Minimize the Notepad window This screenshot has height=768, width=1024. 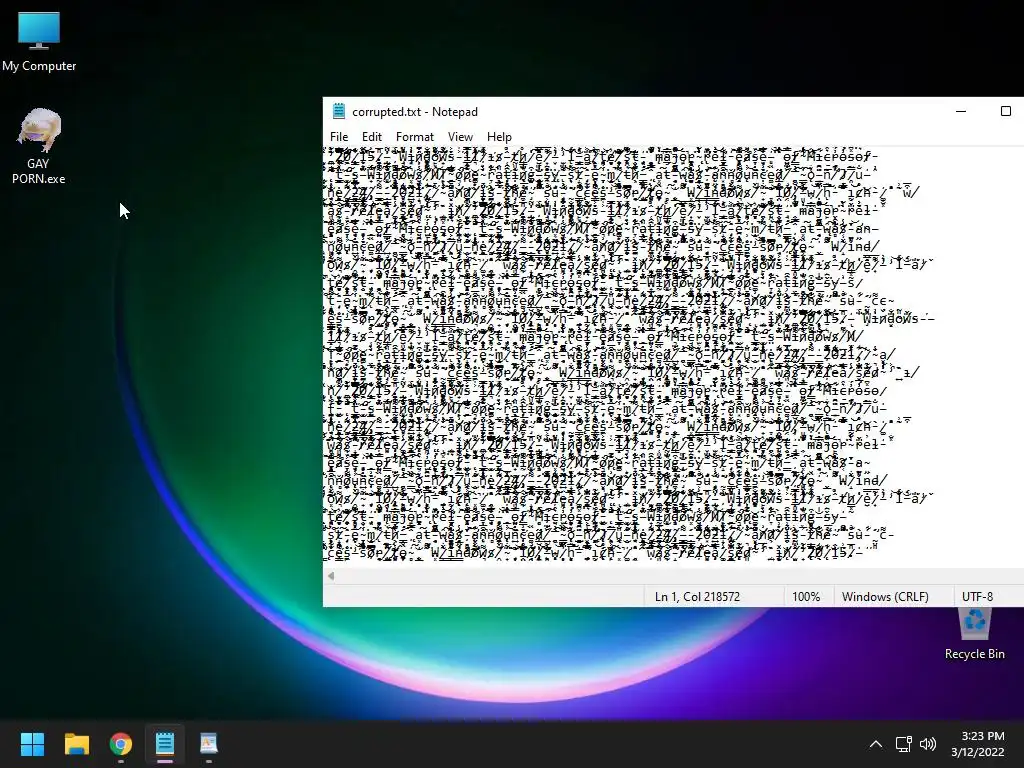pos(961,111)
